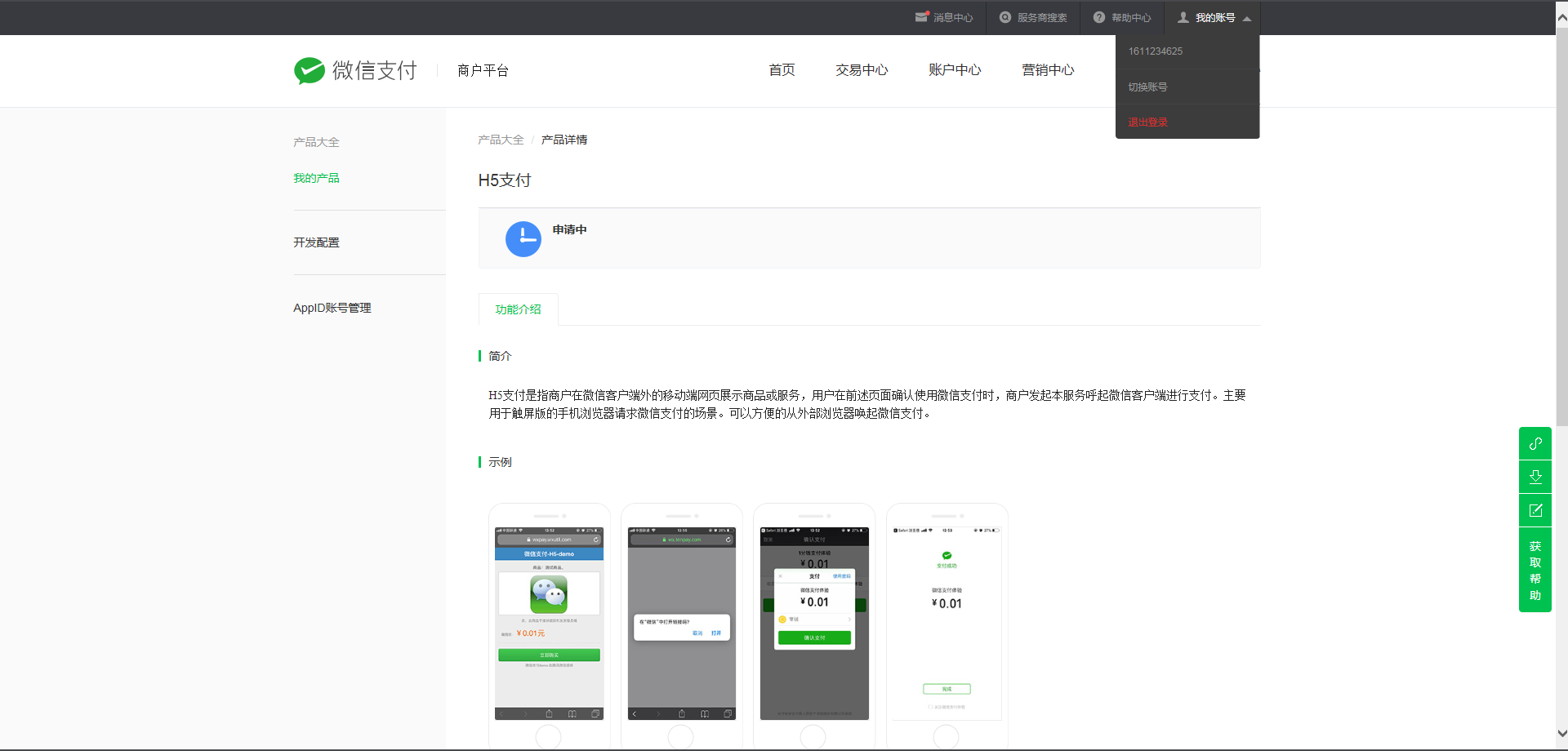Open second example screenshot with open-WeChat dialog

(681, 625)
